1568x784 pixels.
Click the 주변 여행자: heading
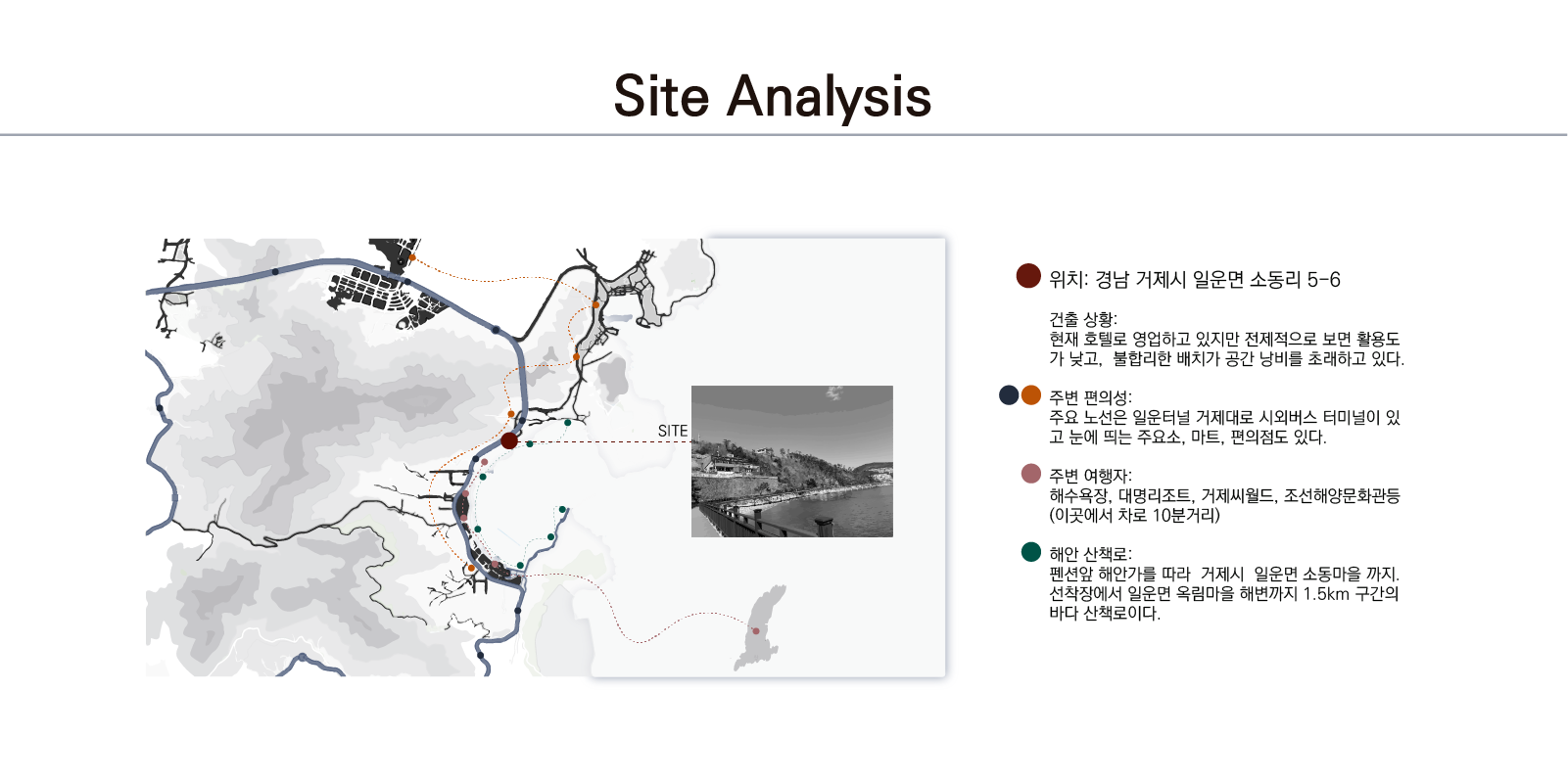click(x=1091, y=476)
